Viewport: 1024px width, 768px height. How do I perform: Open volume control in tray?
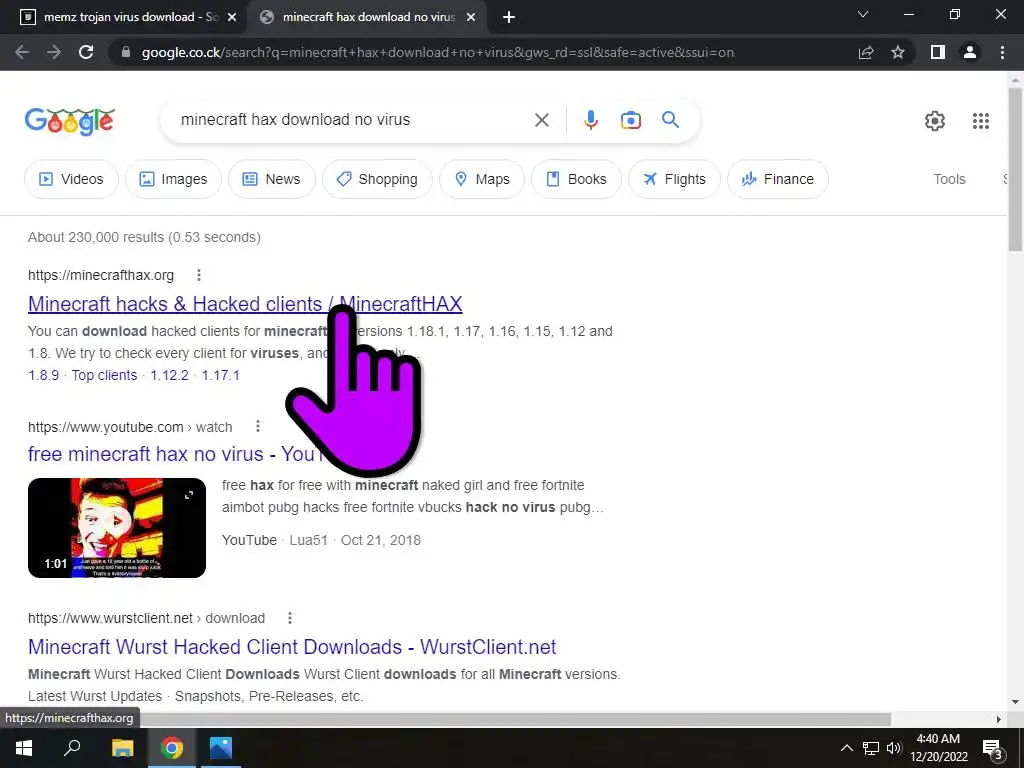point(893,748)
